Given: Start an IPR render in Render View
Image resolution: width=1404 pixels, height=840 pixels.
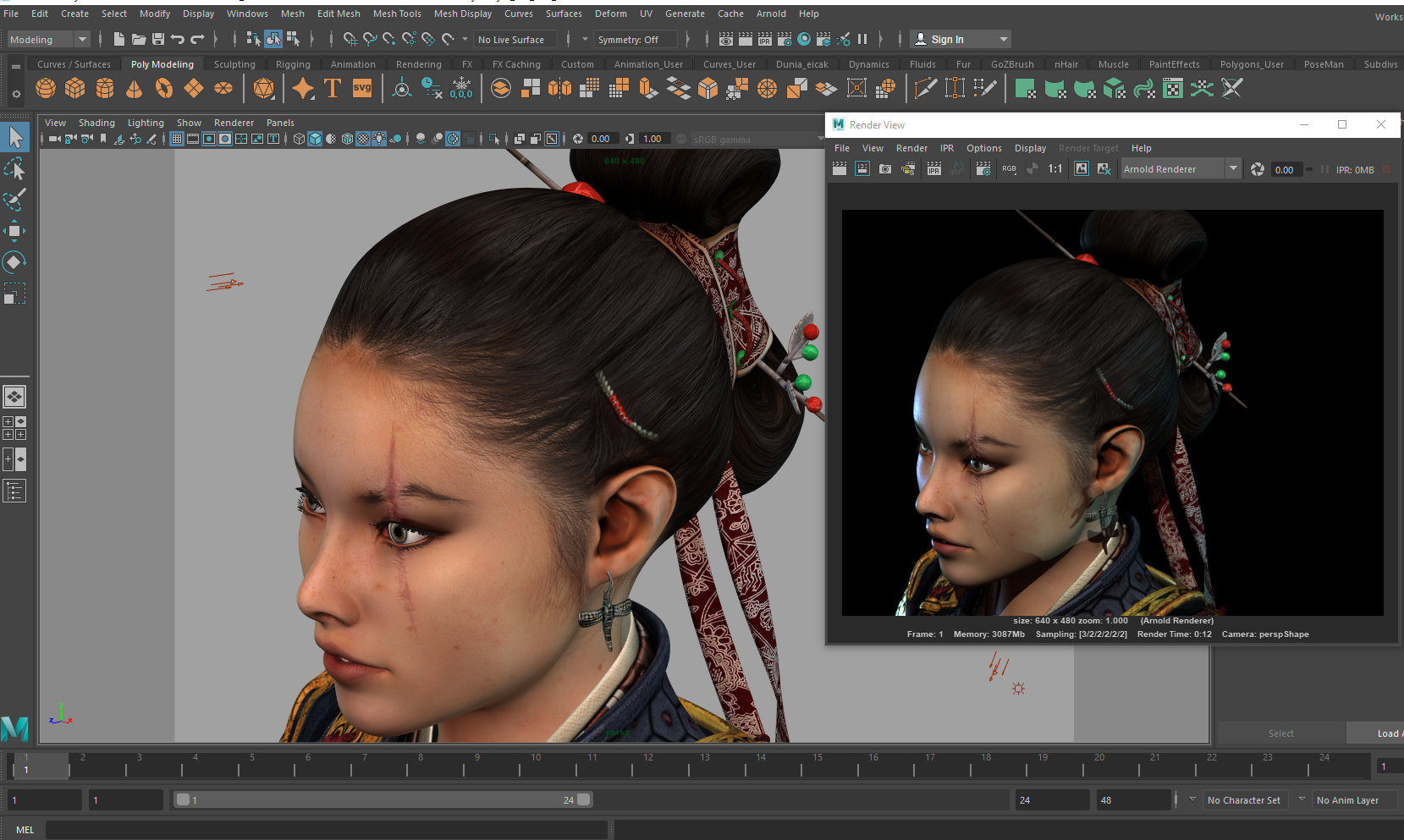Looking at the screenshot, I should tap(933, 168).
